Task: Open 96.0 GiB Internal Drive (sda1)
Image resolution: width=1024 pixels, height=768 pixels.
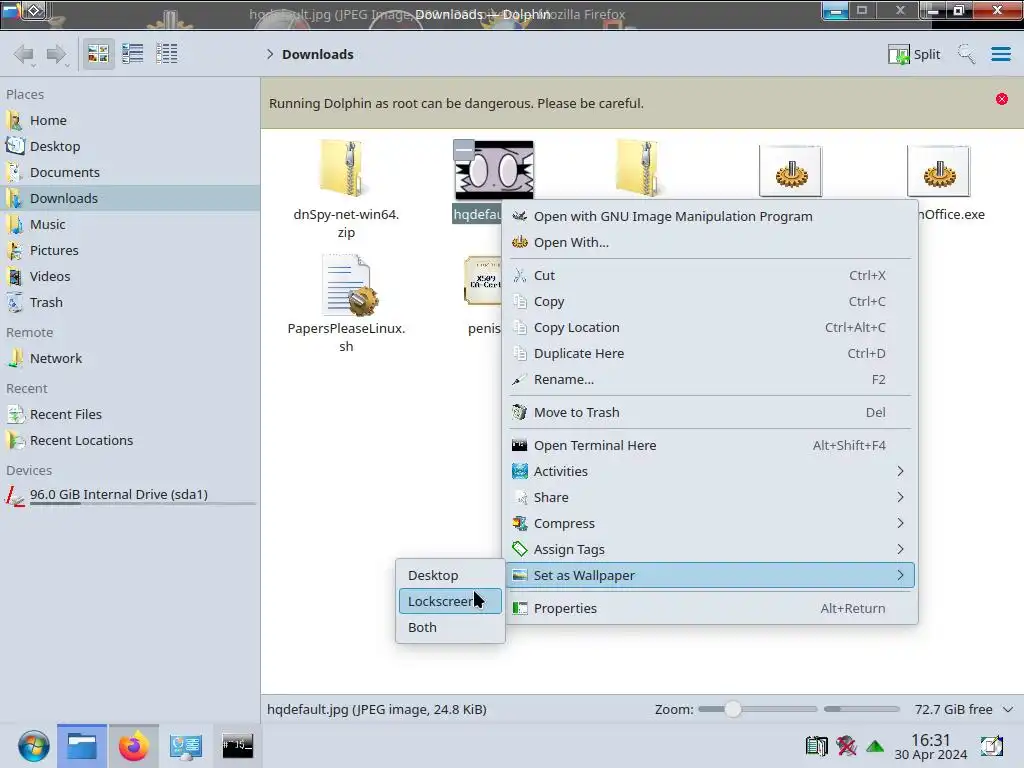Action: click(130, 495)
